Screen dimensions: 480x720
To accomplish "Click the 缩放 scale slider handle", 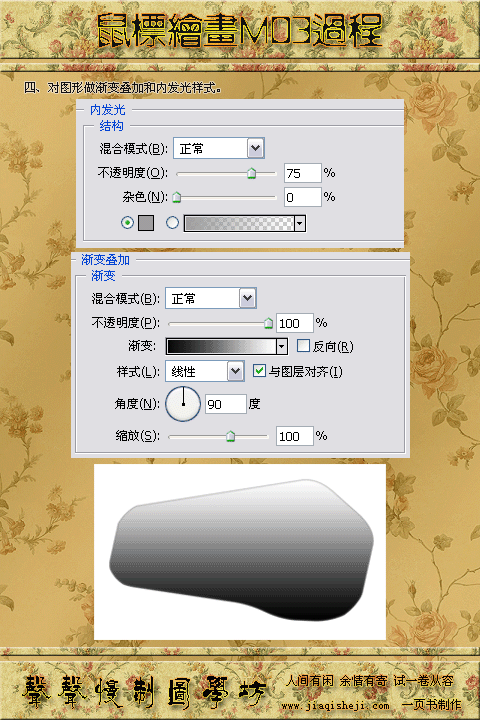I will pyautogui.click(x=231, y=436).
